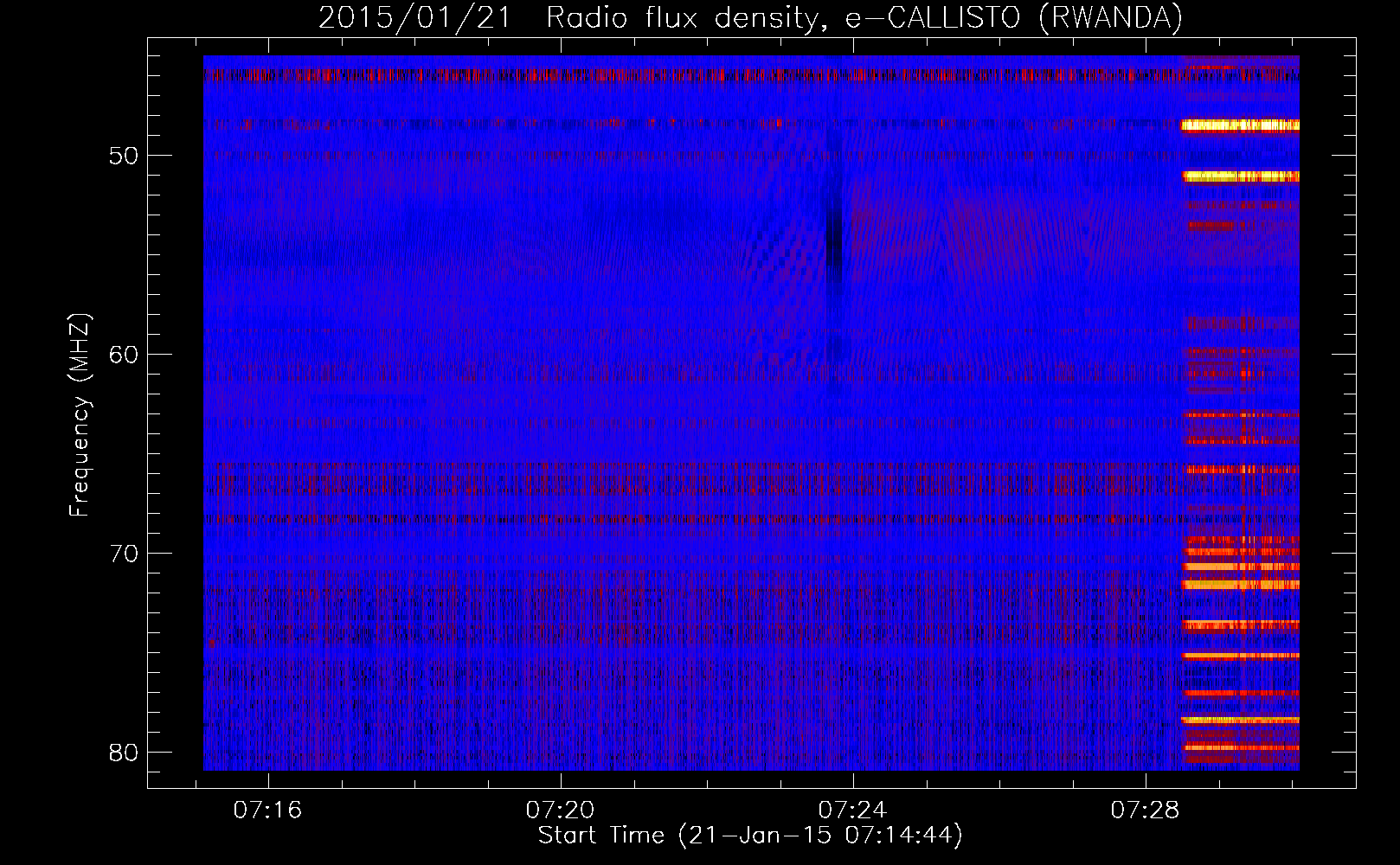Click the plot title 'Radio flux density, e-CALLISTO (RWANDA)'
The image size is (1400, 865).
click(864, 17)
